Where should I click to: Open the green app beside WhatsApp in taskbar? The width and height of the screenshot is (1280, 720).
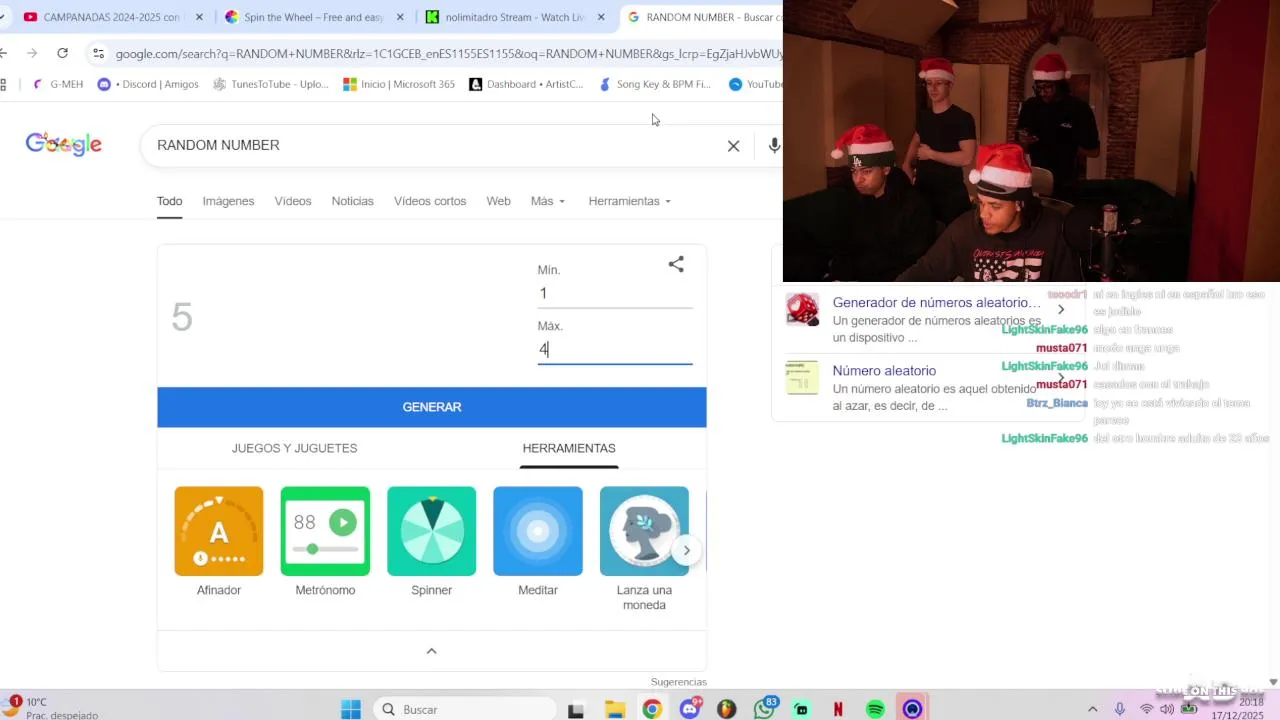pos(801,709)
